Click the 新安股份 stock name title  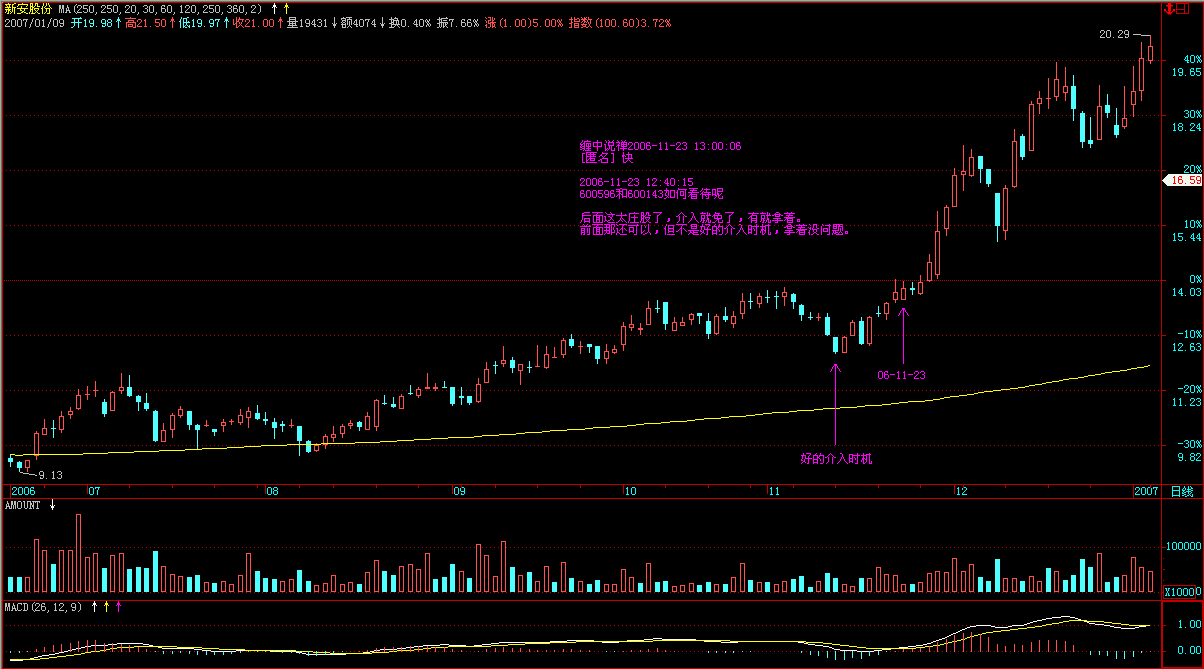point(28,8)
